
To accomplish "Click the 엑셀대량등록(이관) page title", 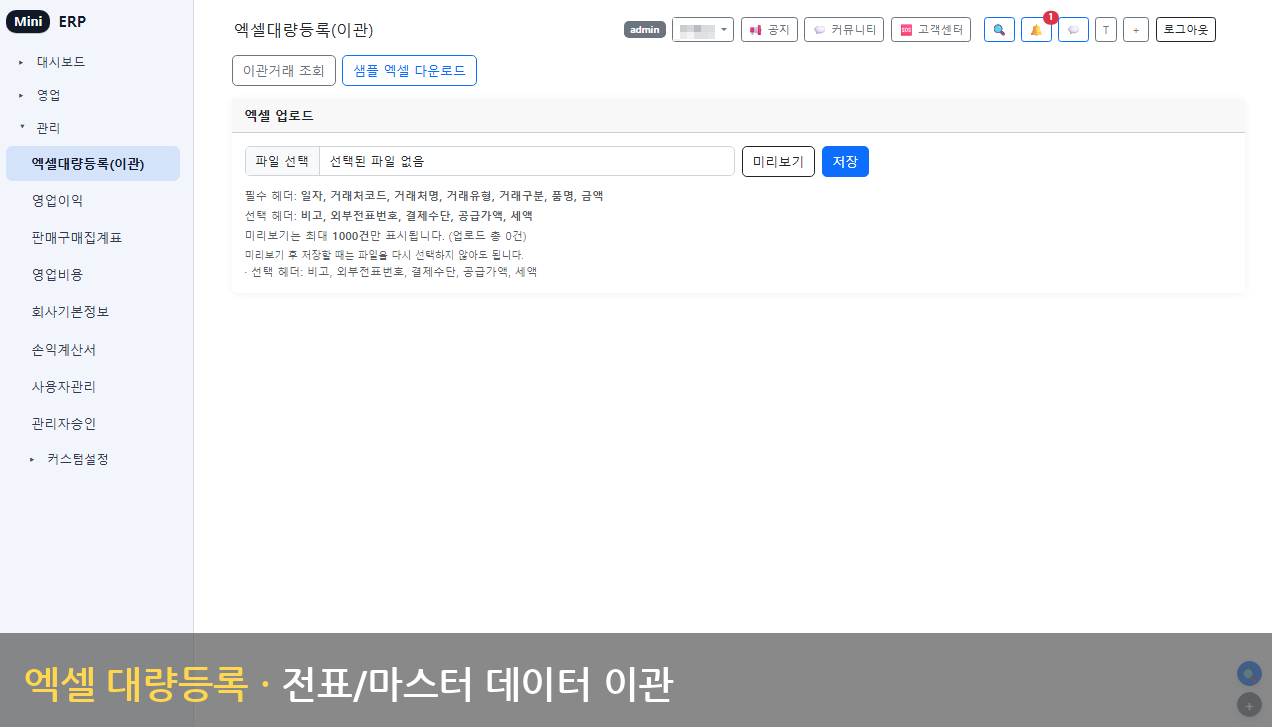I will (303, 30).
